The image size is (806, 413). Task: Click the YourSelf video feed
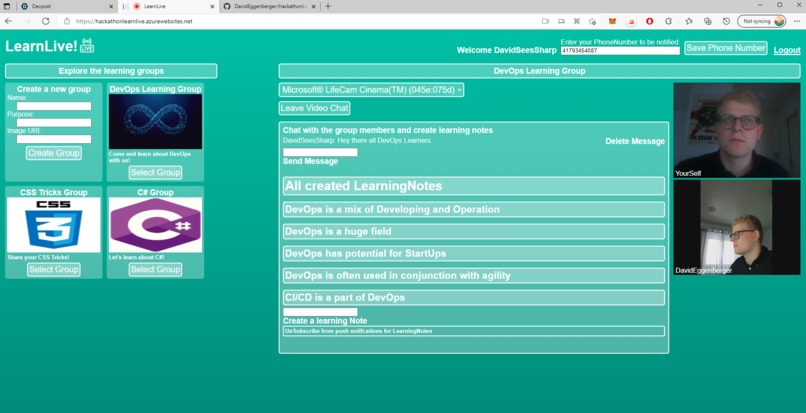737,130
